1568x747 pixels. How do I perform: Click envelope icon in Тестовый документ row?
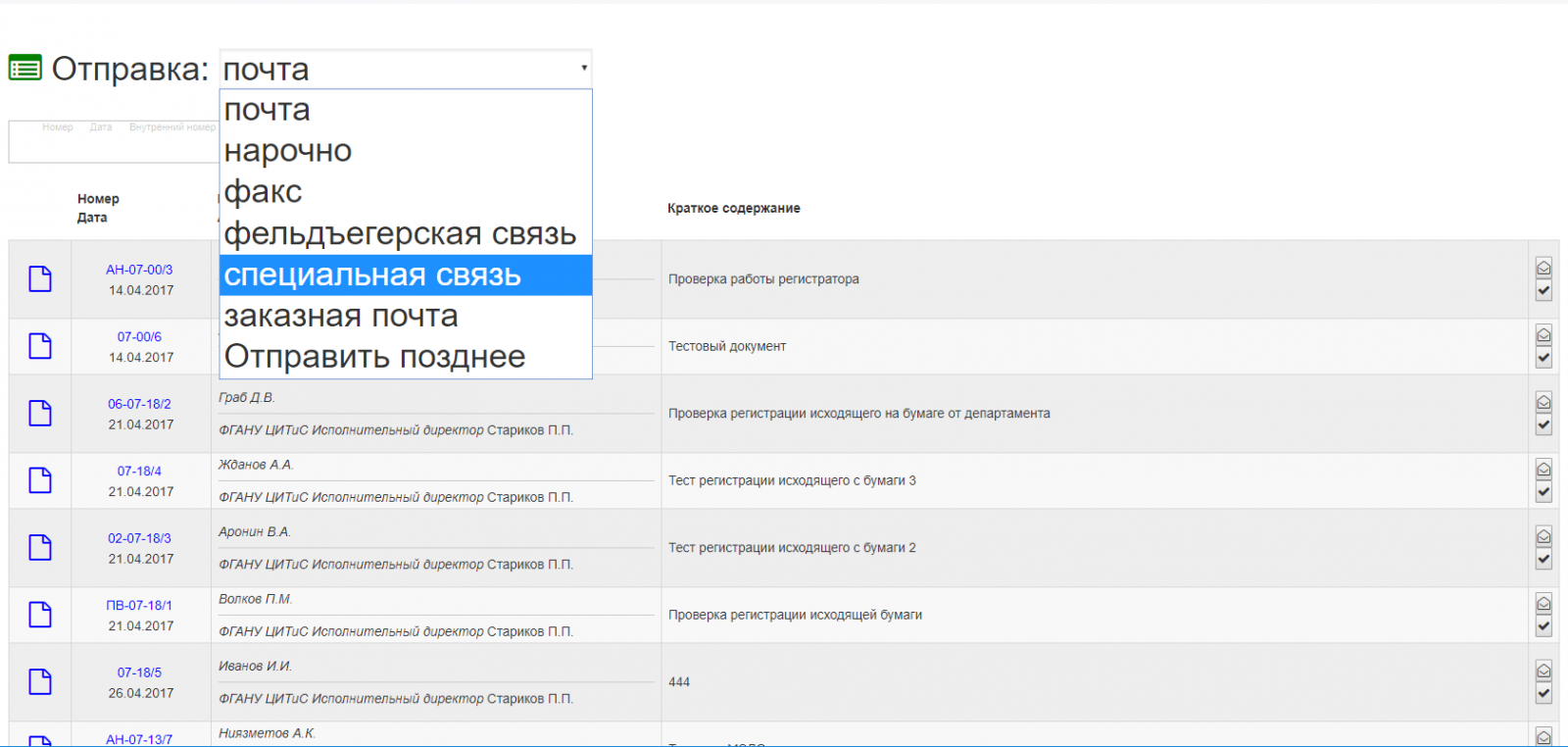pos(1543,335)
